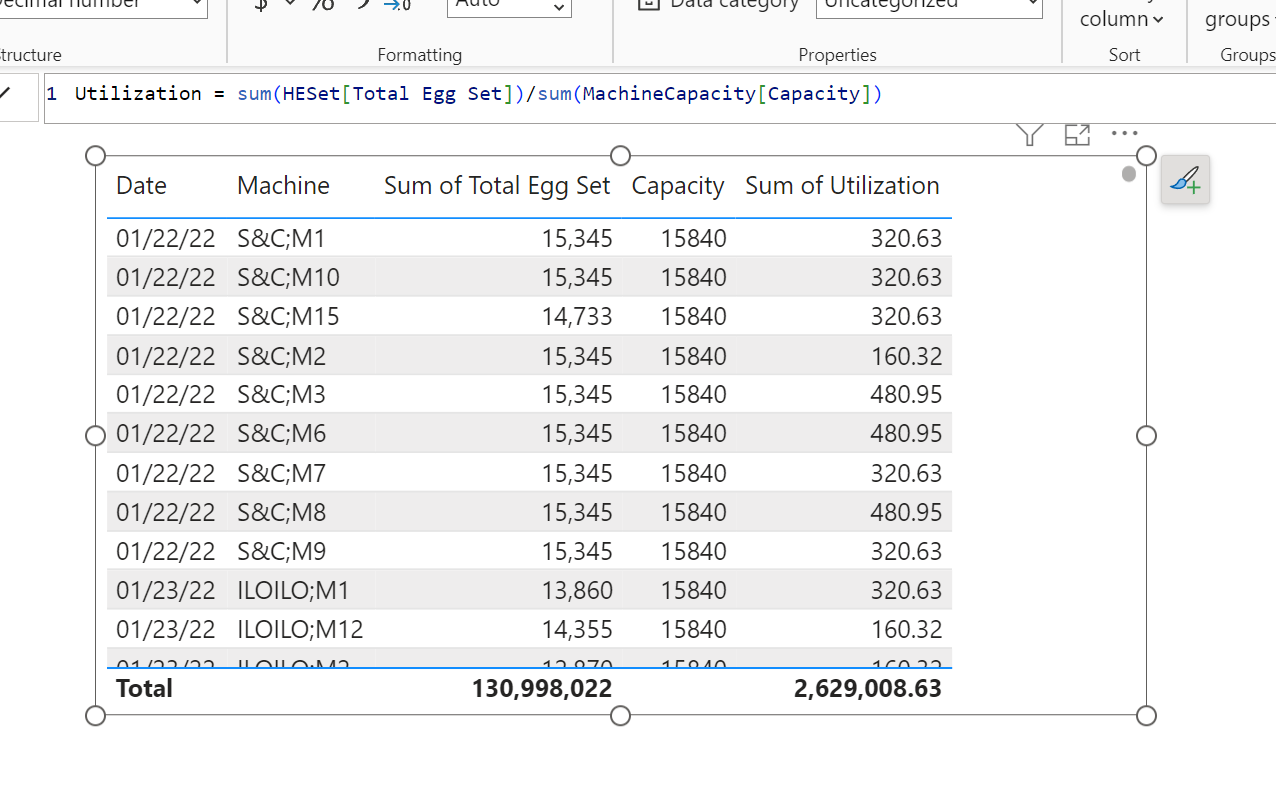The height and width of the screenshot is (793, 1276).
Task: Select the S&C;M7 machine cell
Action: point(281,473)
